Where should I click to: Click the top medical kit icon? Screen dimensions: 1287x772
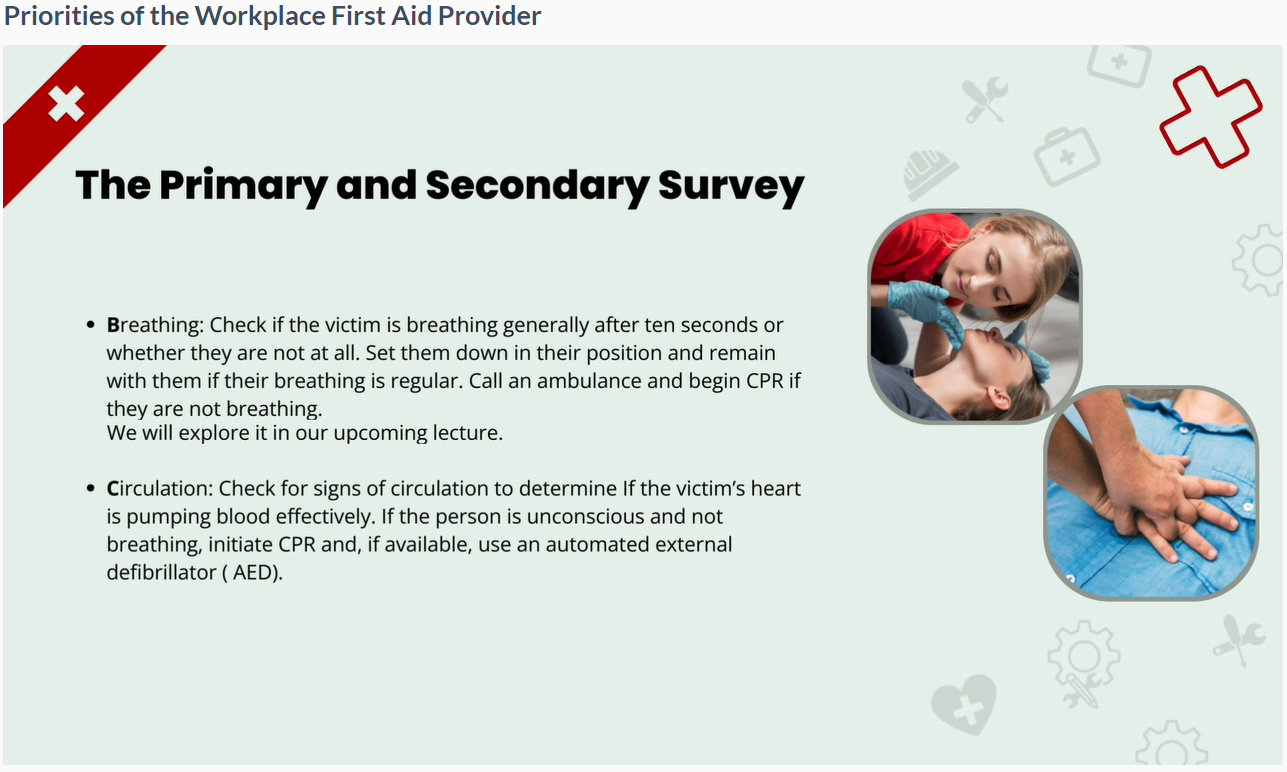(x=1120, y=64)
